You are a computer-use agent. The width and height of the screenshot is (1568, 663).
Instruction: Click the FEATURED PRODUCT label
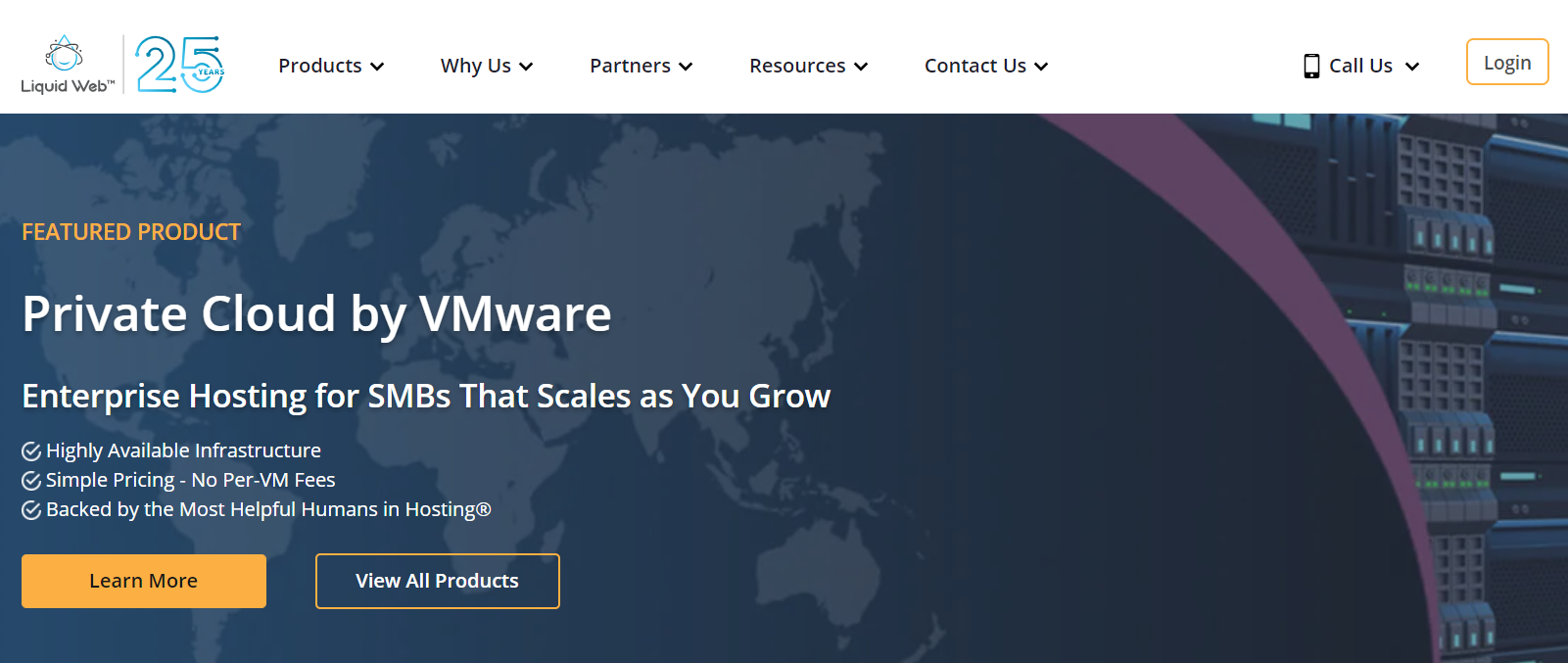point(131,232)
